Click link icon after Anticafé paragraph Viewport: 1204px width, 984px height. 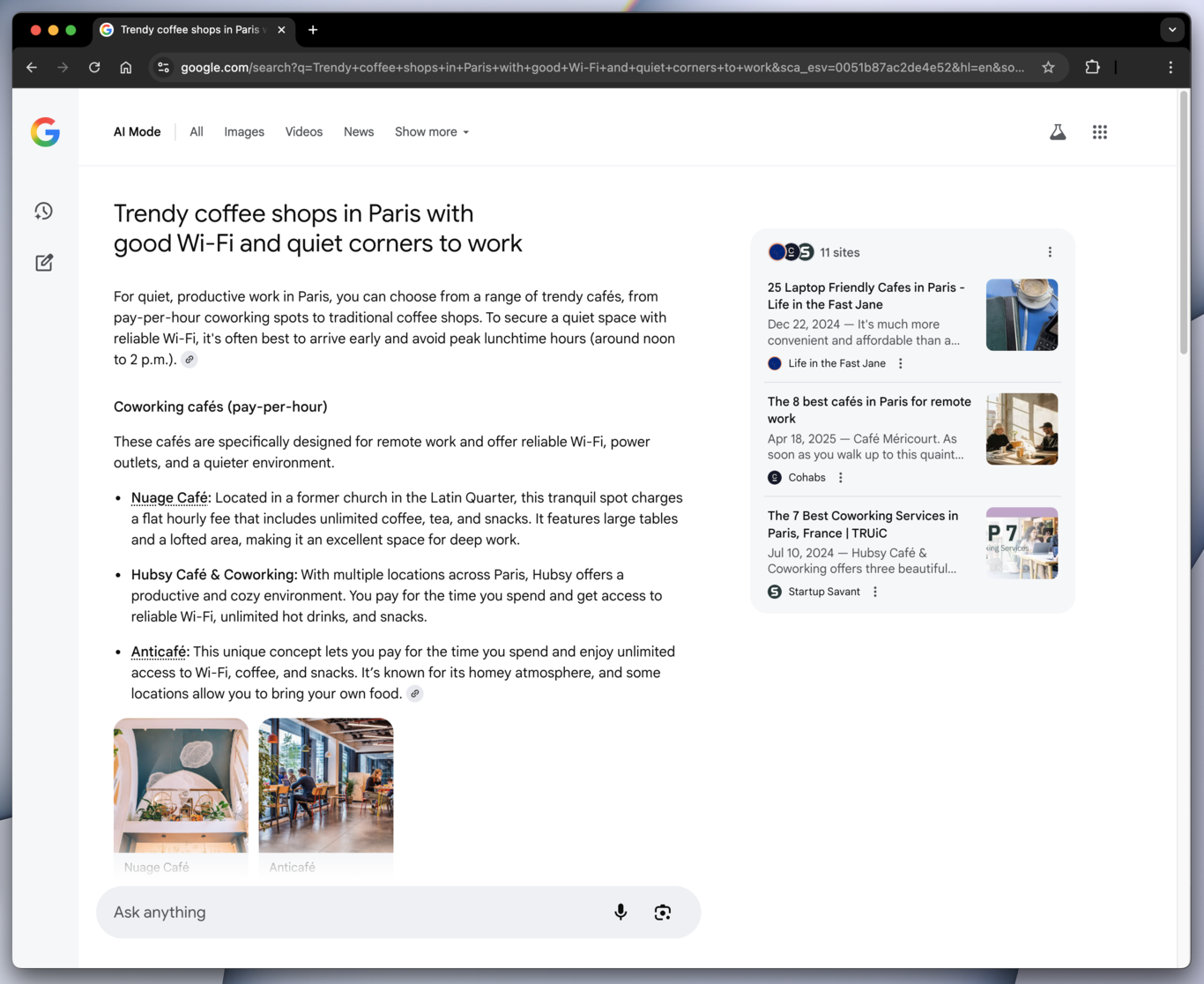[415, 694]
